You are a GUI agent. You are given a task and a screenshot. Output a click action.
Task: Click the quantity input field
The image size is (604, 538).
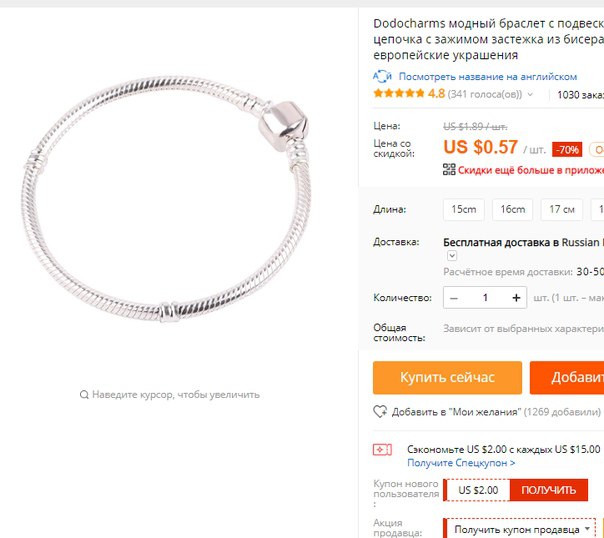(485, 298)
